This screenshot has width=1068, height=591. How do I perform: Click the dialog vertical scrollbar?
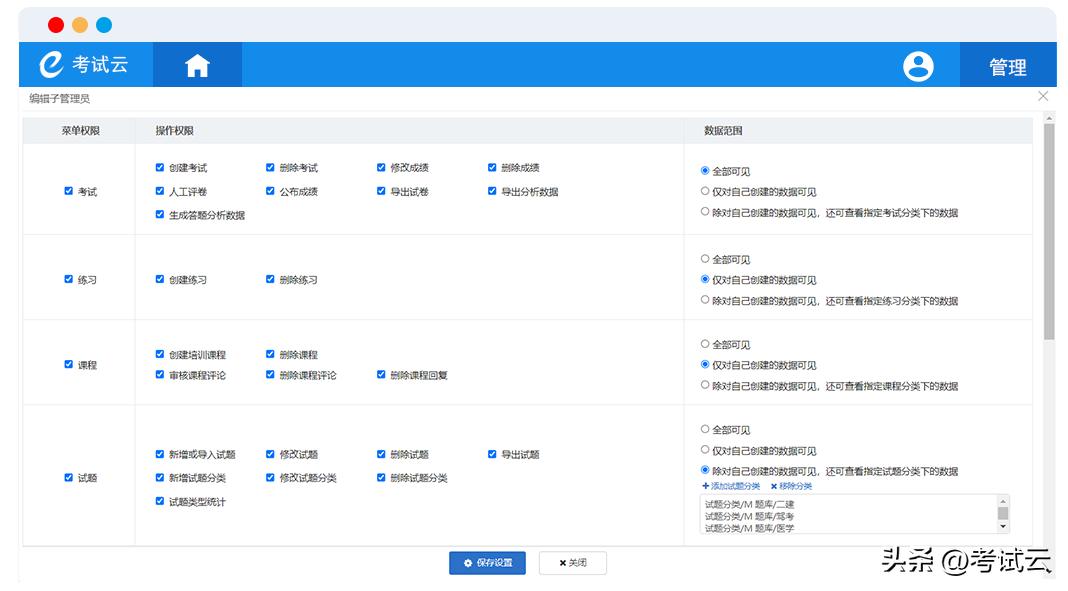pos(1048,230)
